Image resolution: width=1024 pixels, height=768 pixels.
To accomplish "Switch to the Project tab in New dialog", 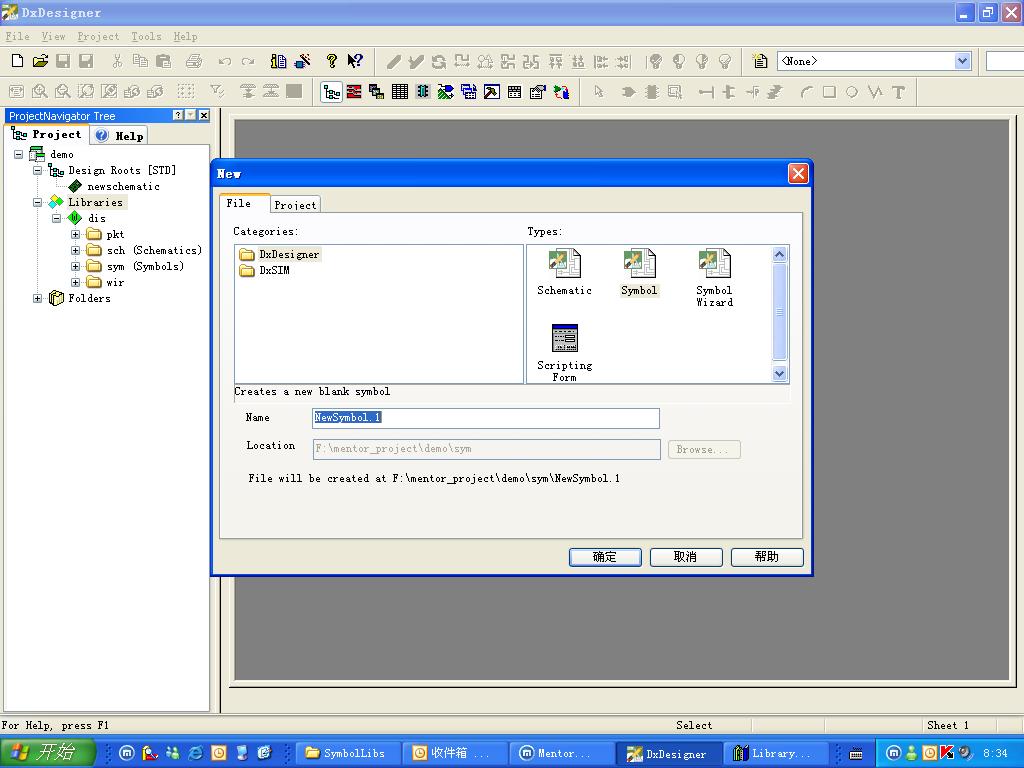I will [295, 204].
